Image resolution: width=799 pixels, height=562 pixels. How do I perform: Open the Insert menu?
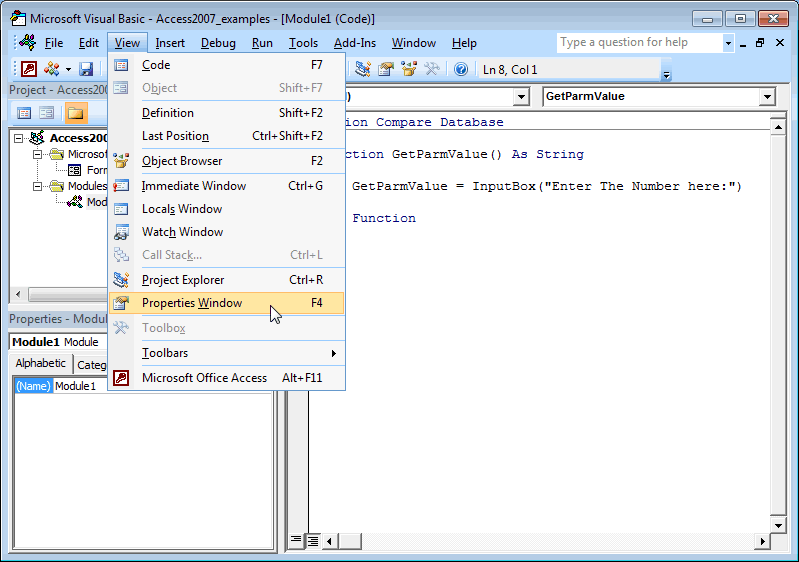pos(170,43)
